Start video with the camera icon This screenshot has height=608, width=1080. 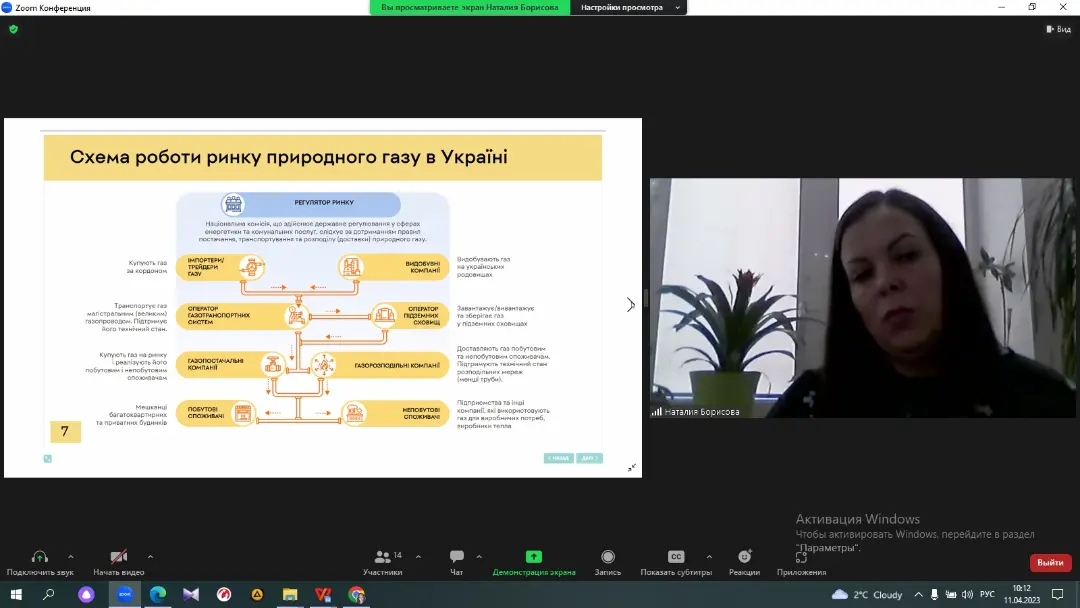coord(118,557)
